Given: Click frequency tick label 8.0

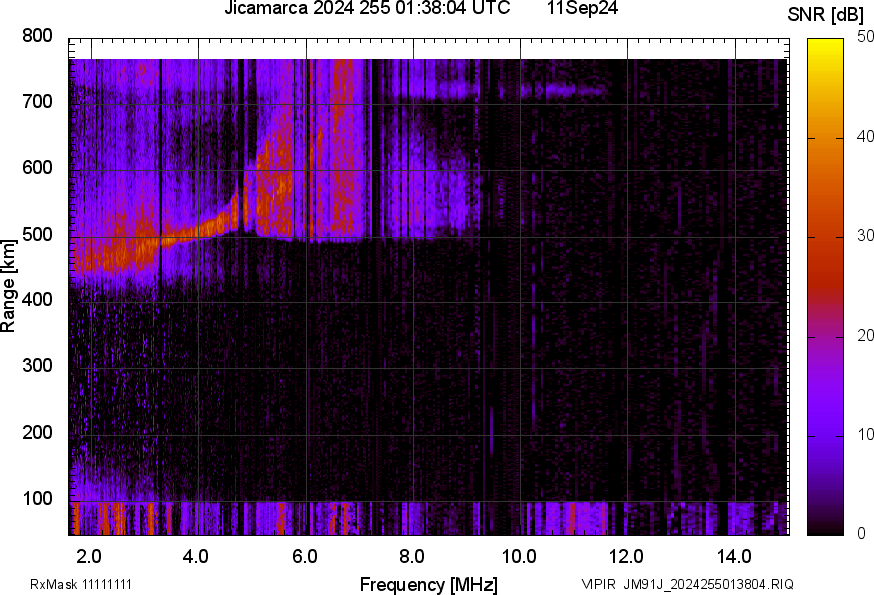Looking at the screenshot, I should pos(411,556).
